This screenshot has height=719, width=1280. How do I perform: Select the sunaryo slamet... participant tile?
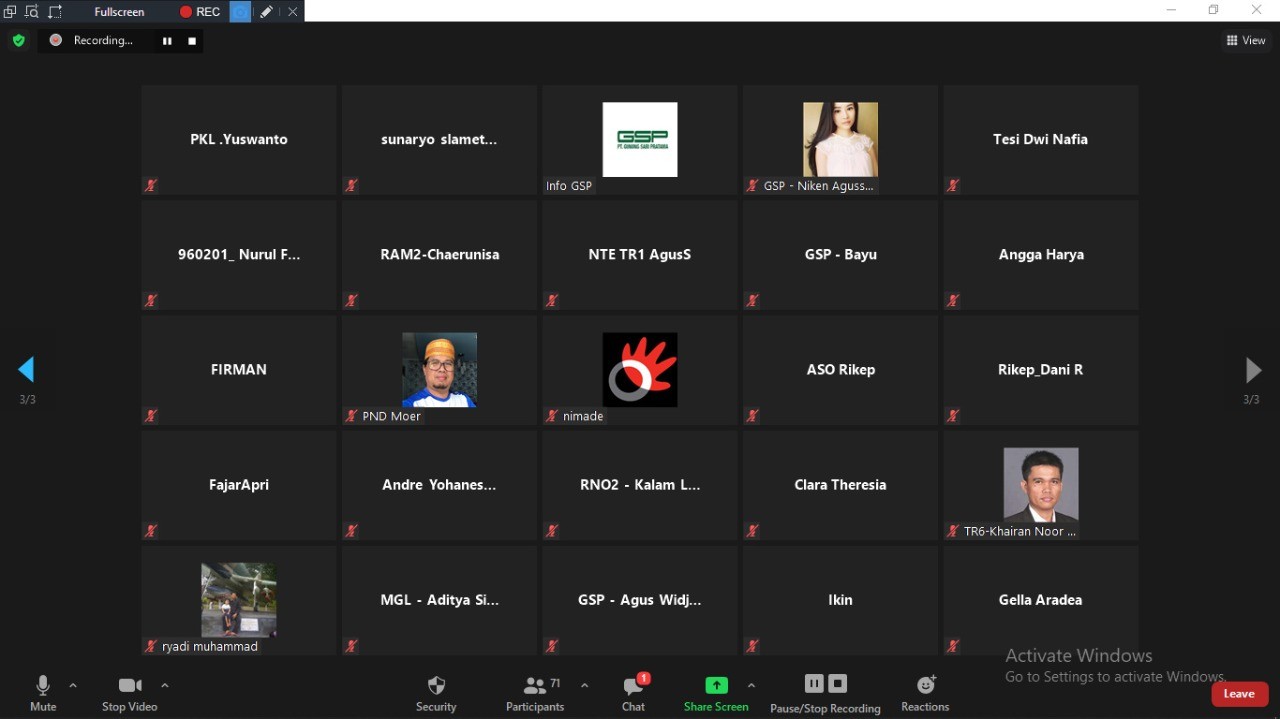(x=439, y=139)
